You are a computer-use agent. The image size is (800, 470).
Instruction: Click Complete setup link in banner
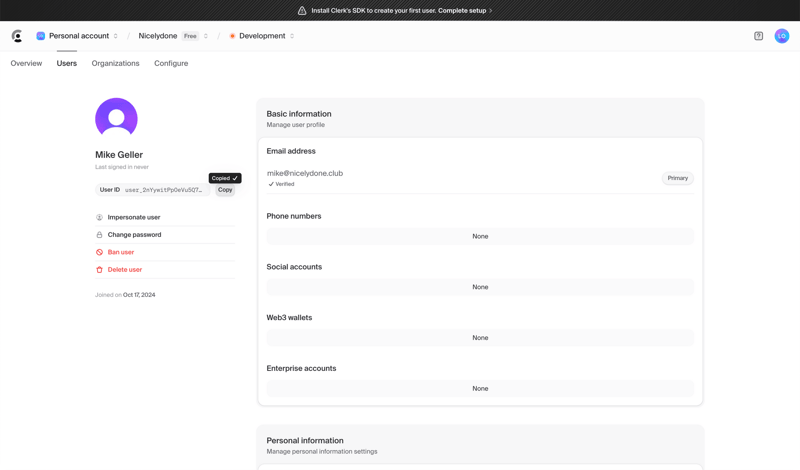[462, 10]
